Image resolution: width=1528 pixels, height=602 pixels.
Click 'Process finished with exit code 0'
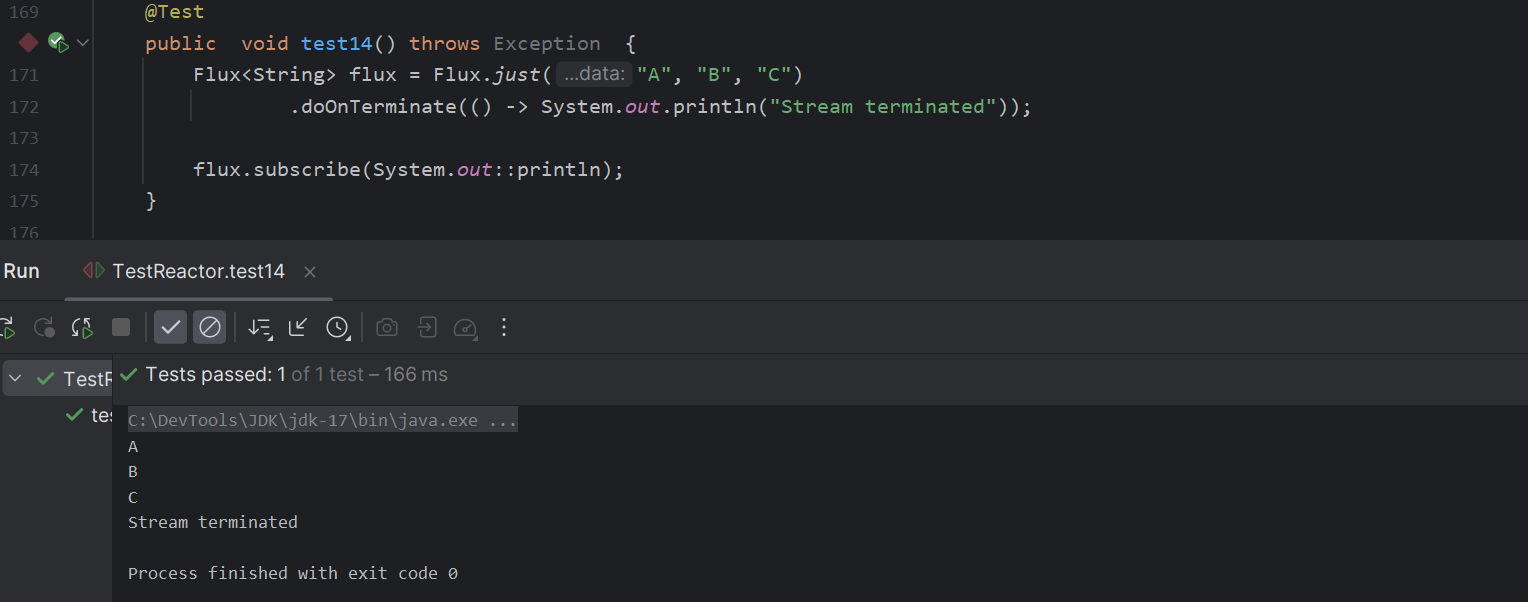(x=293, y=573)
